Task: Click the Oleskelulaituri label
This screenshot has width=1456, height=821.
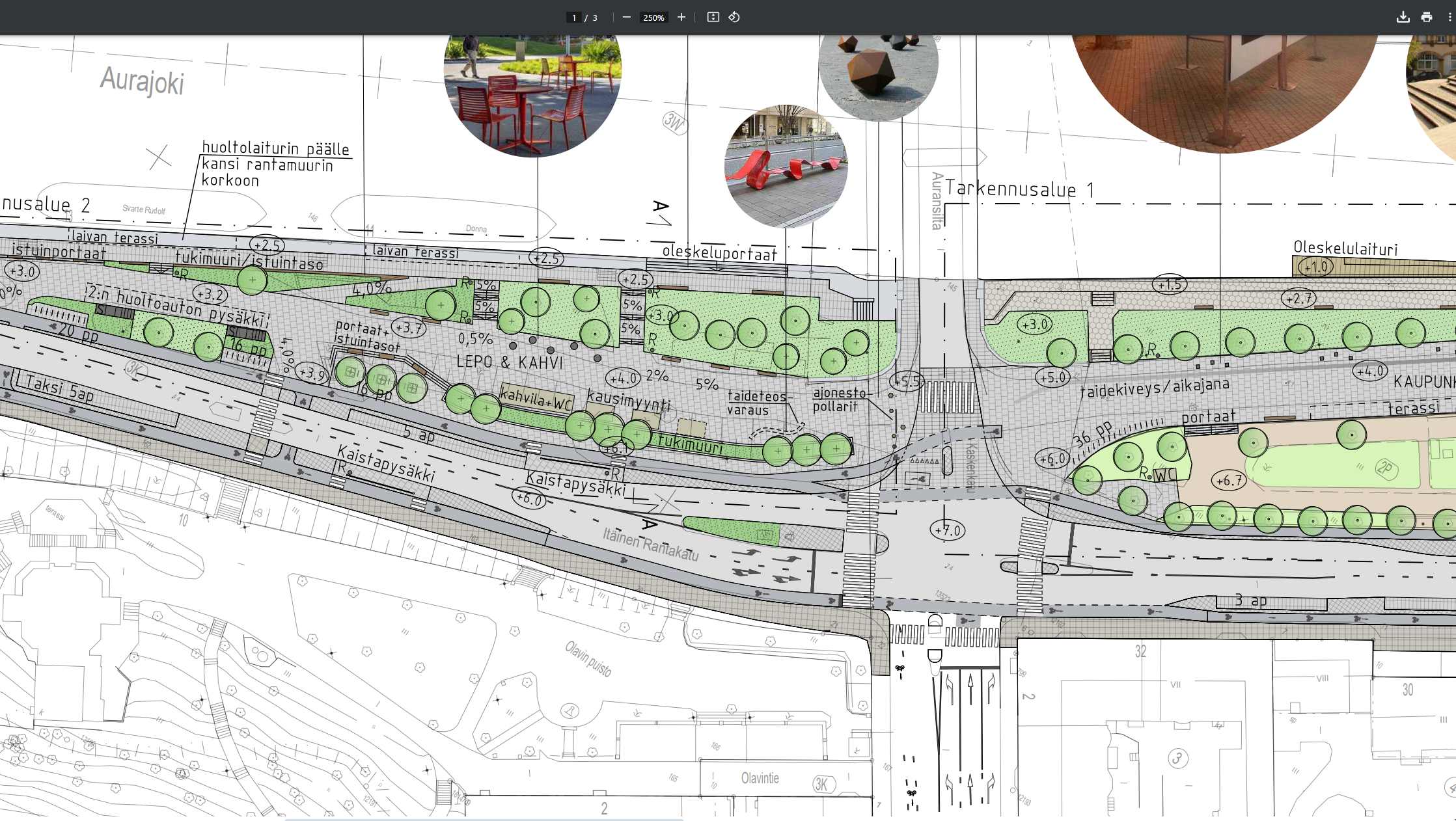Action: [1345, 249]
